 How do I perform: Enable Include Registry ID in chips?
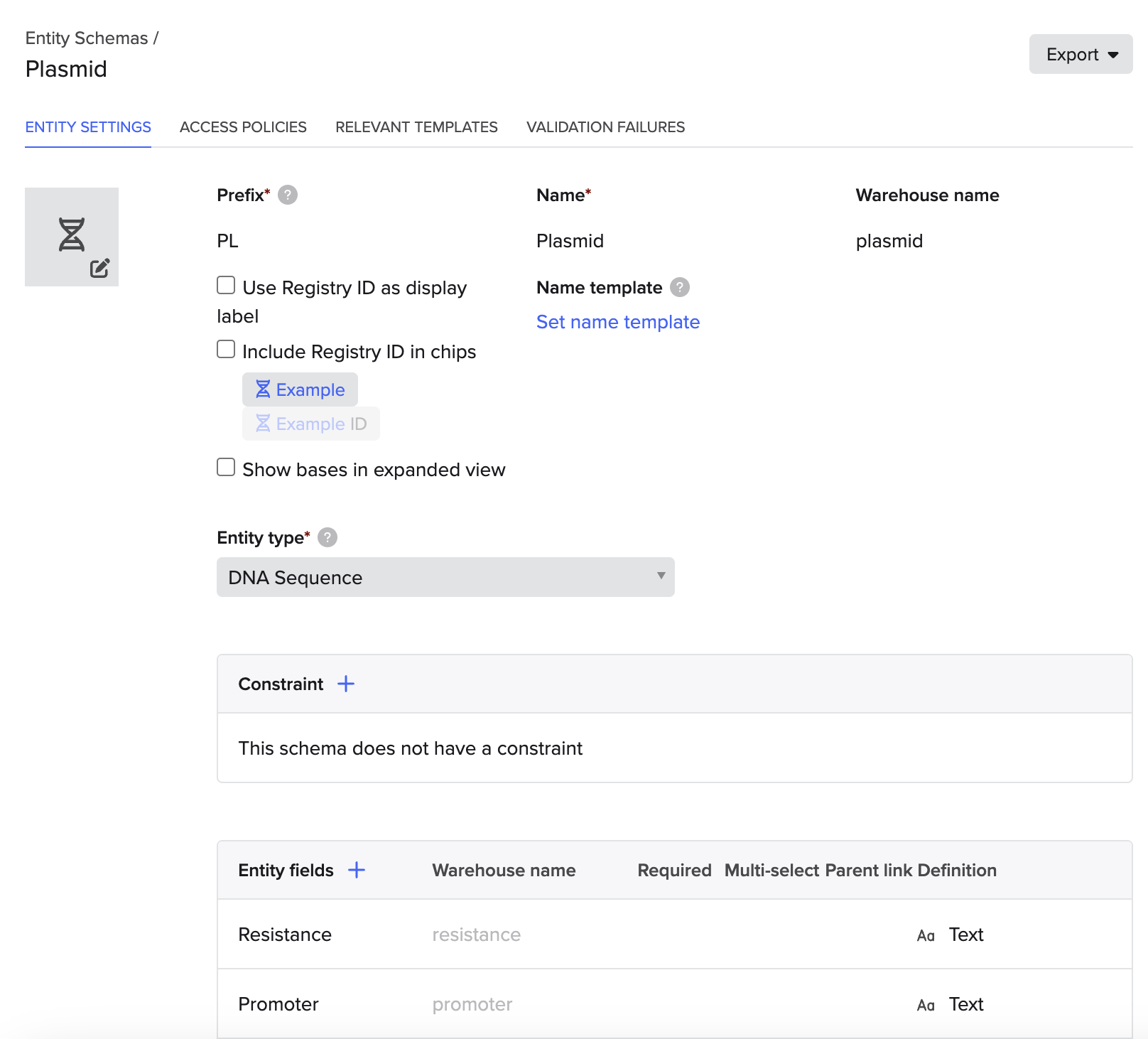[x=226, y=349]
